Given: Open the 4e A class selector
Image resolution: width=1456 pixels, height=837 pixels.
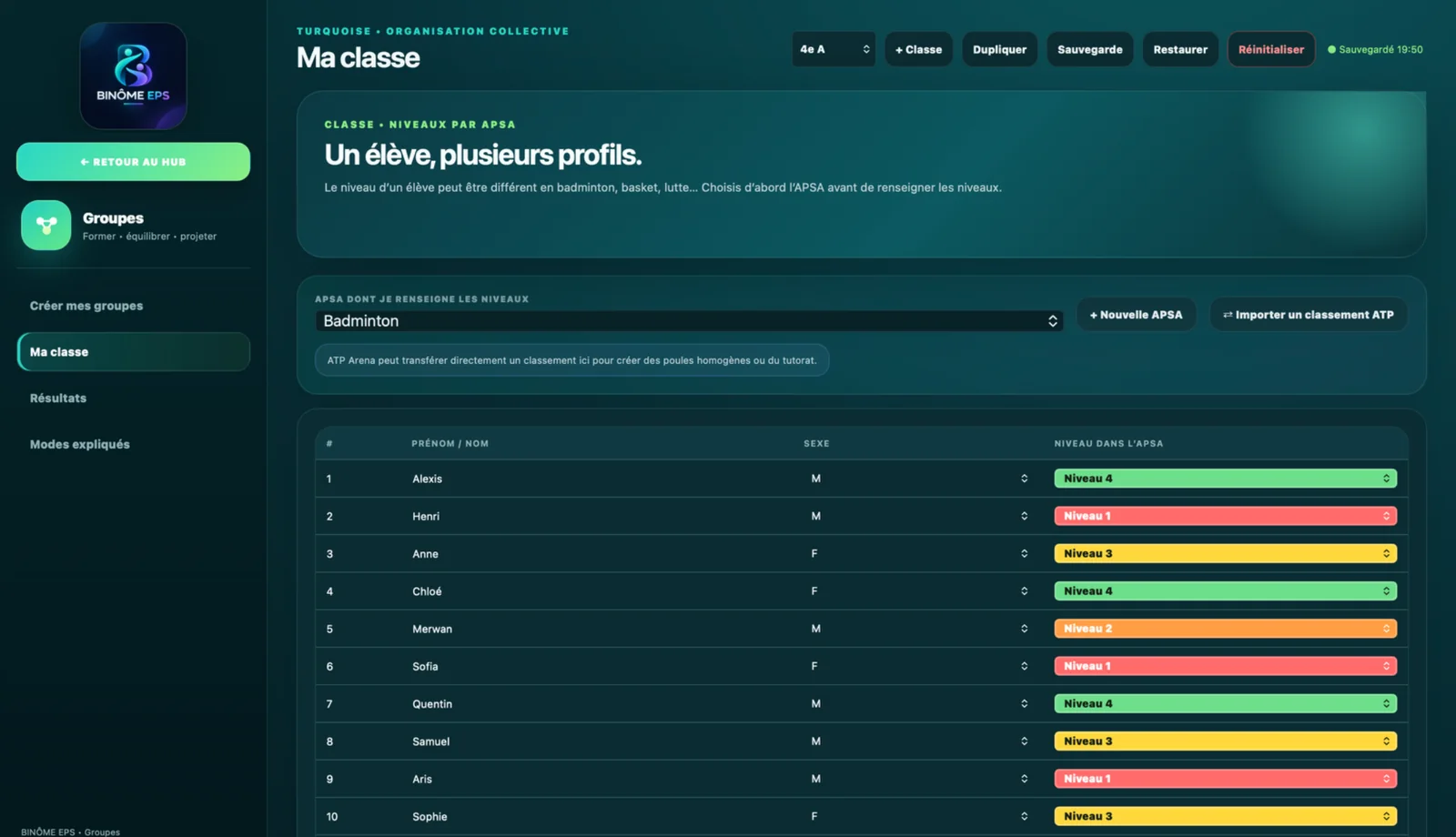Looking at the screenshot, I should pyautogui.click(x=834, y=49).
